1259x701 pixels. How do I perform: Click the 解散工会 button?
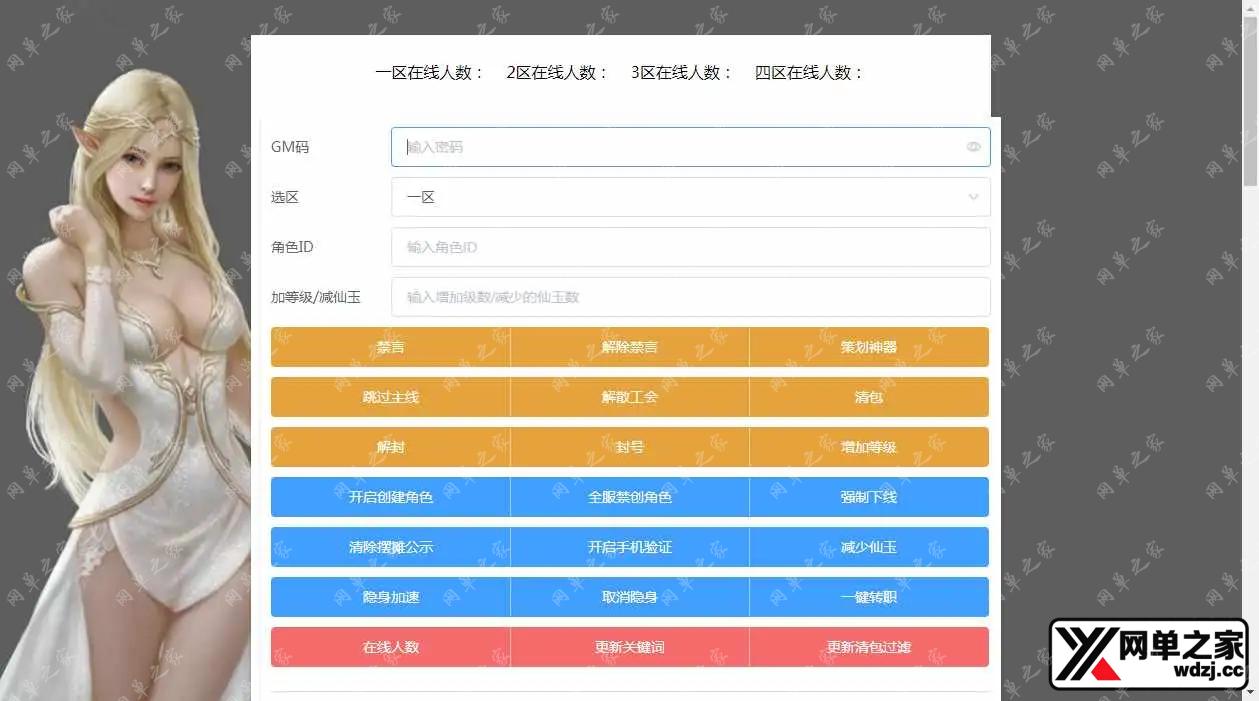pos(630,397)
